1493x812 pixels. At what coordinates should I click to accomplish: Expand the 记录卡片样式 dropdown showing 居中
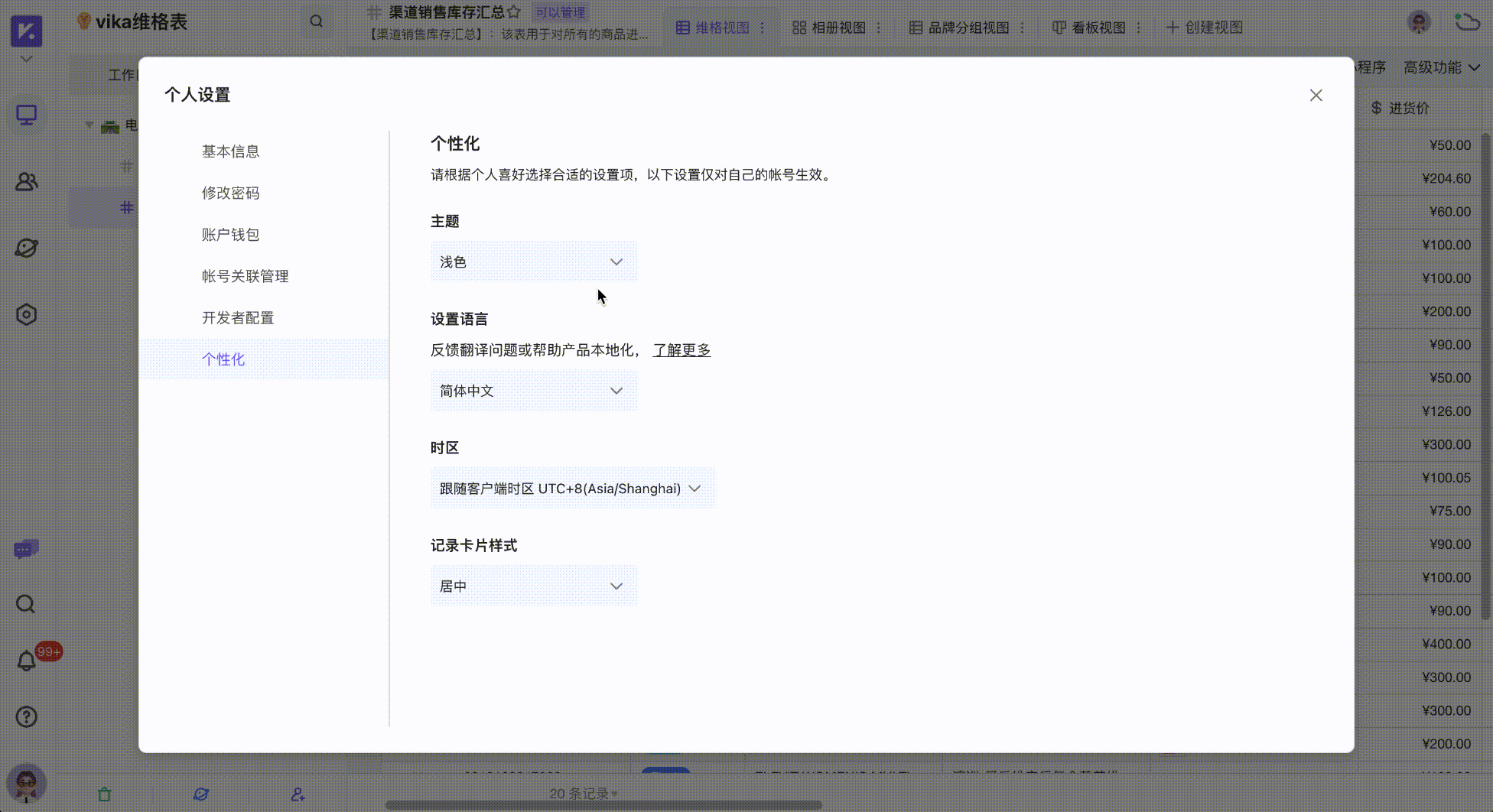pos(533,585)
